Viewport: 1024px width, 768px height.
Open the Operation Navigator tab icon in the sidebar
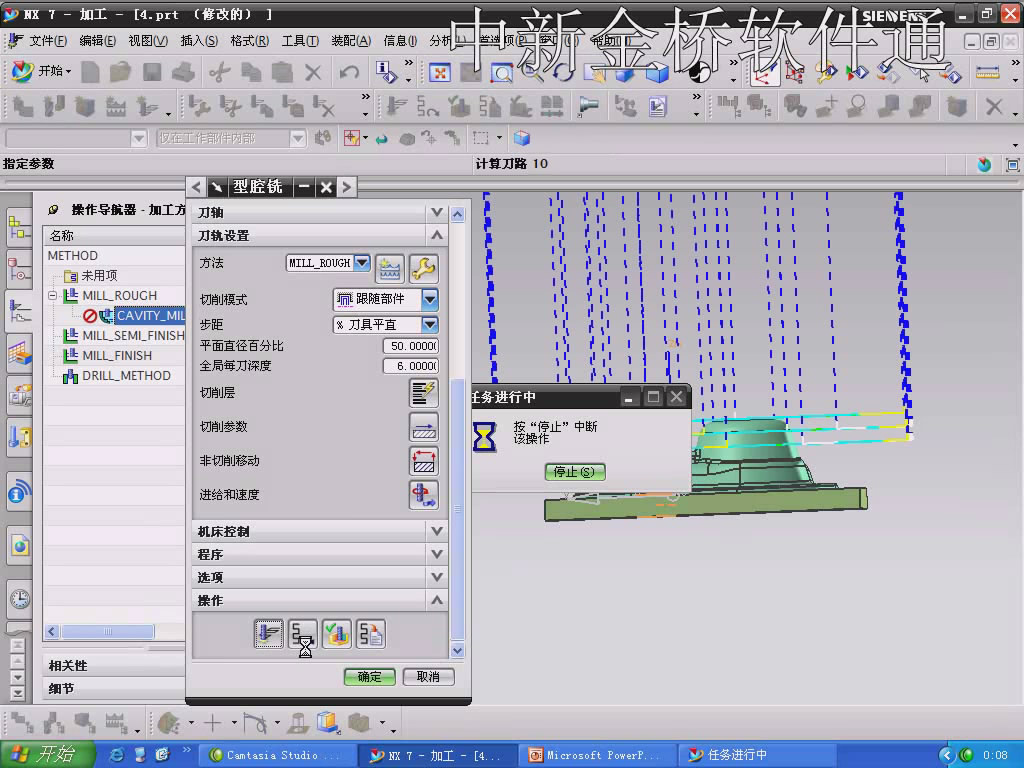pos(19,312)
